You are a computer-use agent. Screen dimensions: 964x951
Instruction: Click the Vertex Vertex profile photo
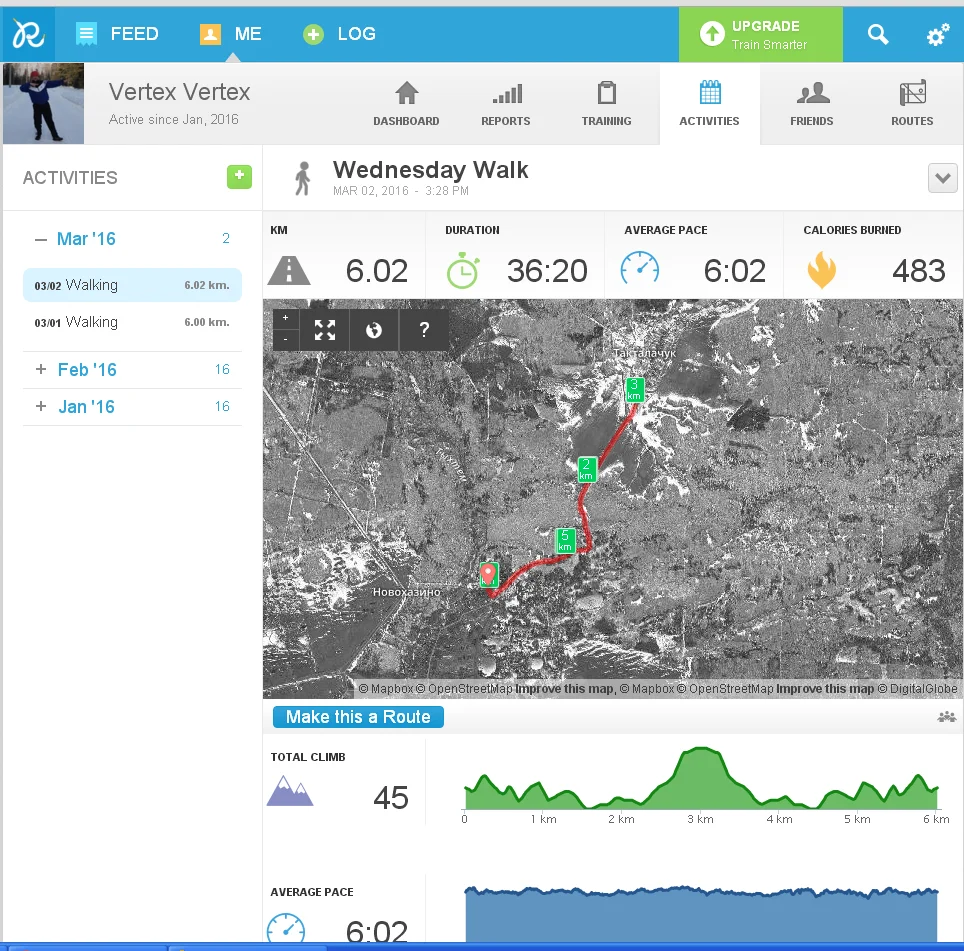click(x=43, y=103)
